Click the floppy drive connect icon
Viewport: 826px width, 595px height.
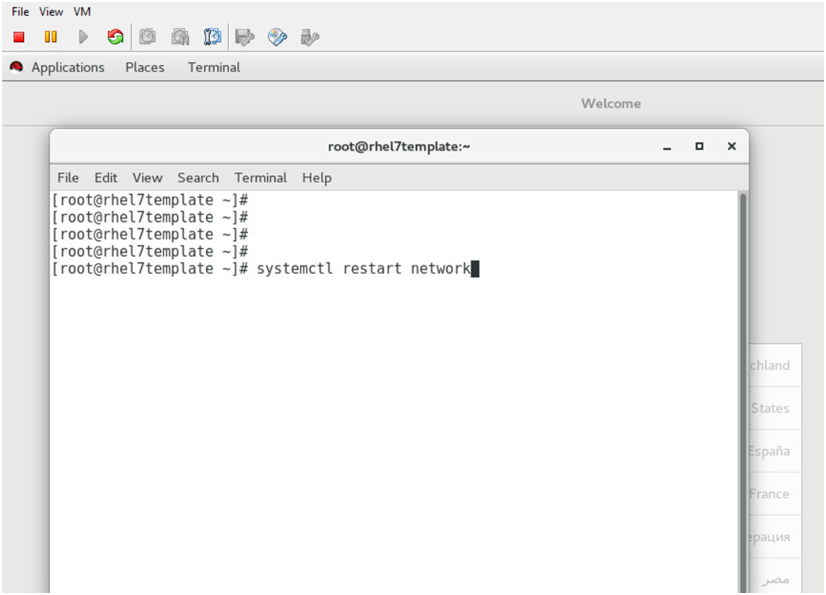[x=244, y=37]
